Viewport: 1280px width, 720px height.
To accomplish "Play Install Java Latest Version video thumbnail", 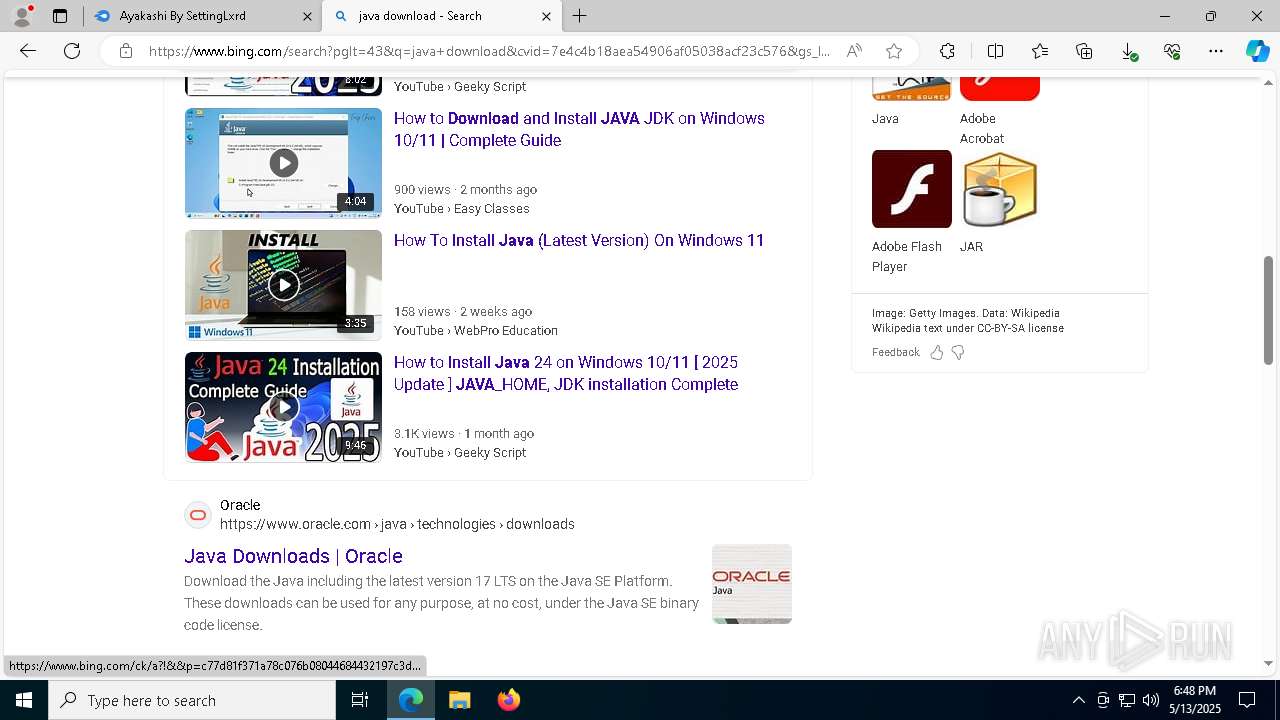I will (283, 285).
